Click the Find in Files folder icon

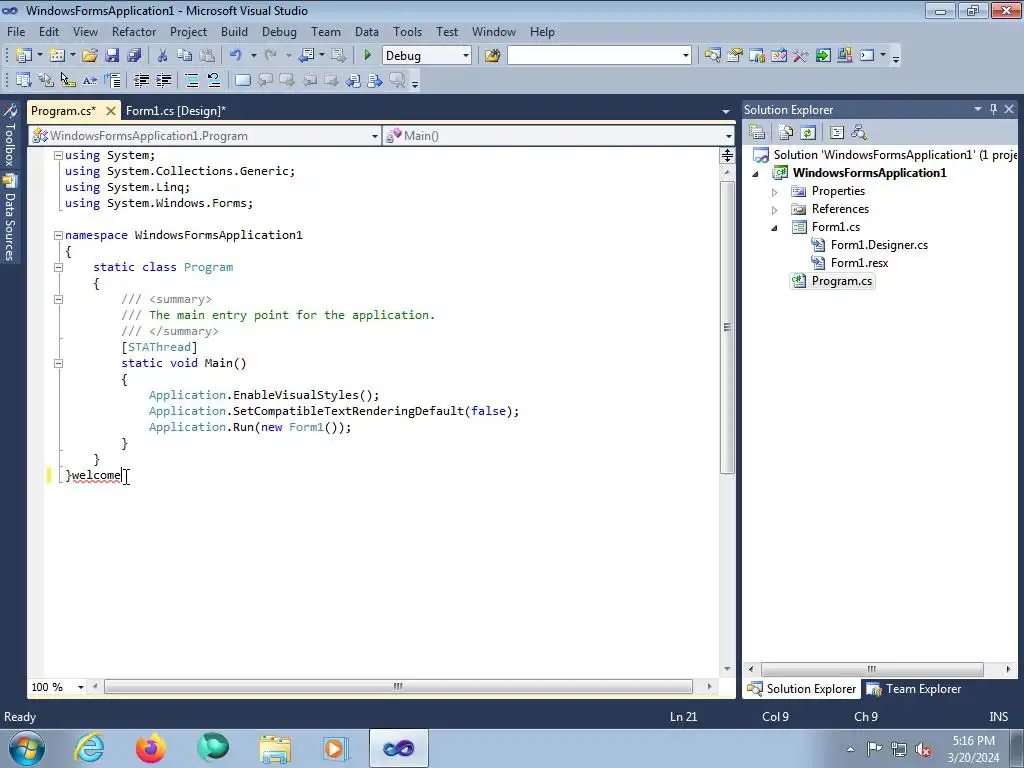click(x=492, y=56)
